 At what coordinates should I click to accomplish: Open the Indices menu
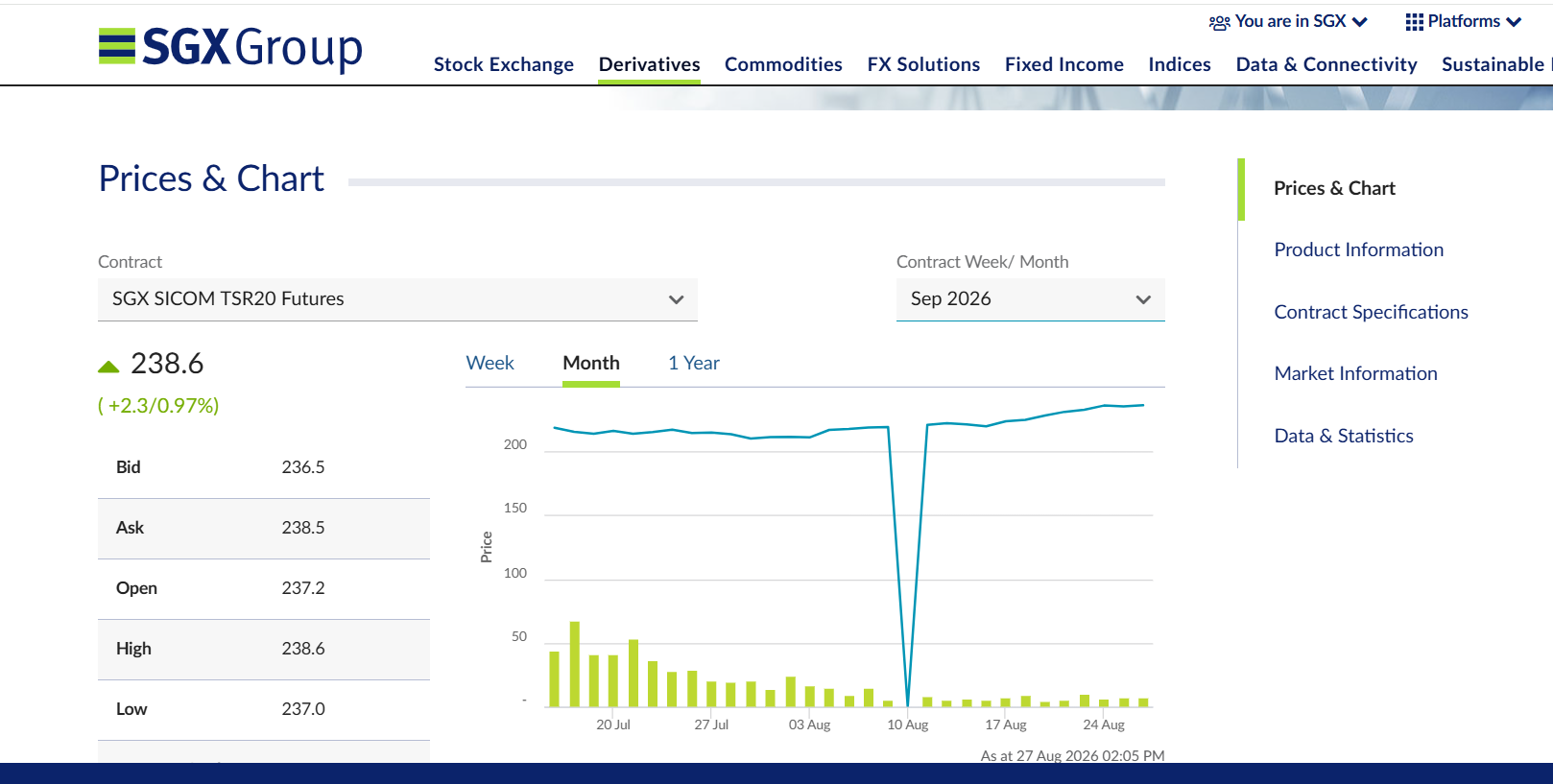pyautogui.click(x=1180, y=64)
